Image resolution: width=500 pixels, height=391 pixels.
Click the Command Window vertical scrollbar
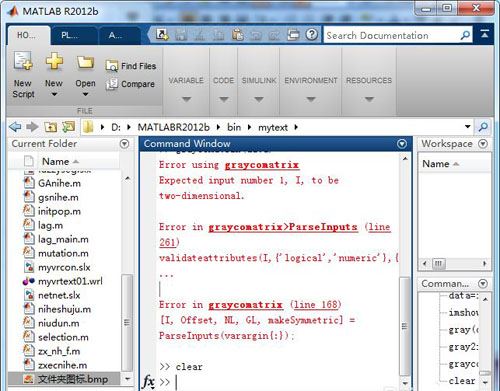[x=405, y=326]
